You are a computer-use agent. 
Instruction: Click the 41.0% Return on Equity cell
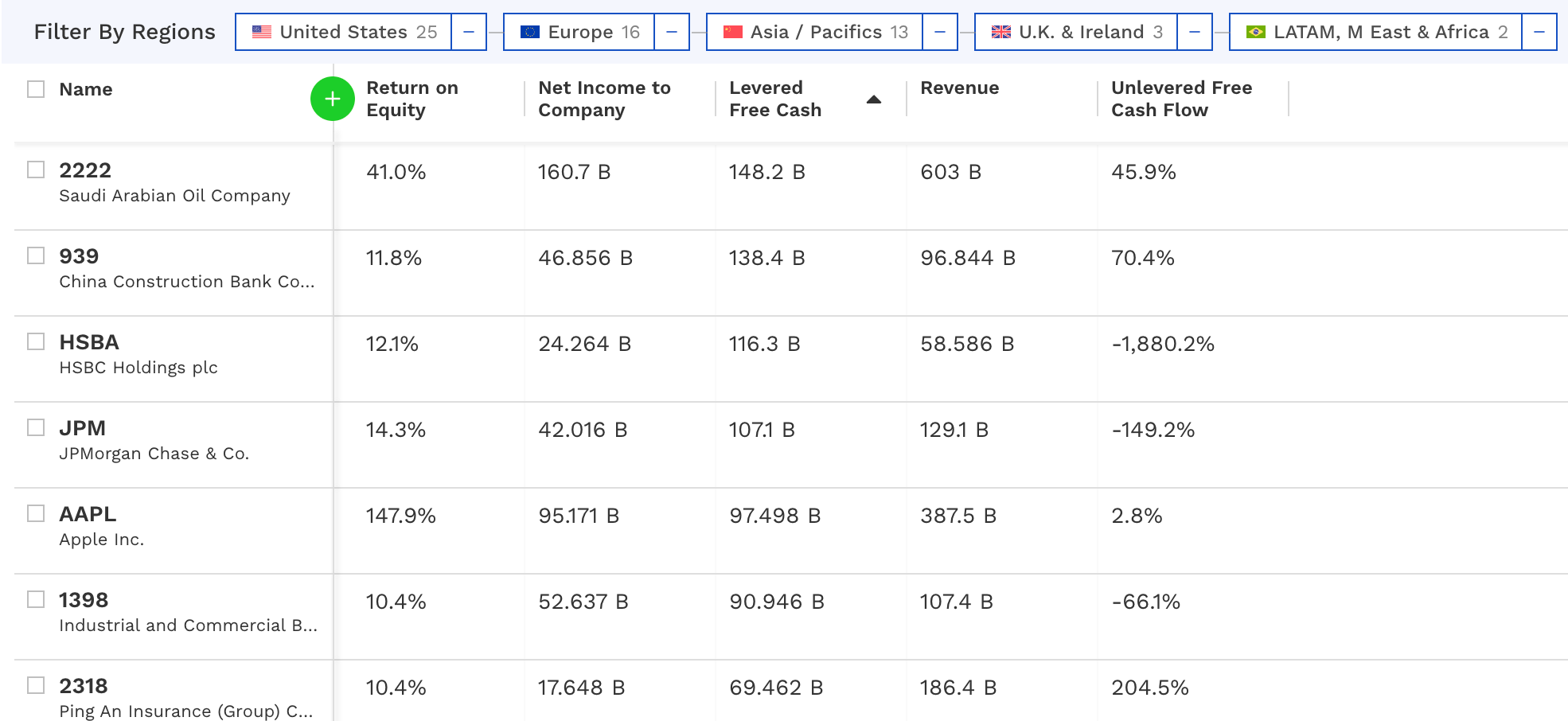396,172
